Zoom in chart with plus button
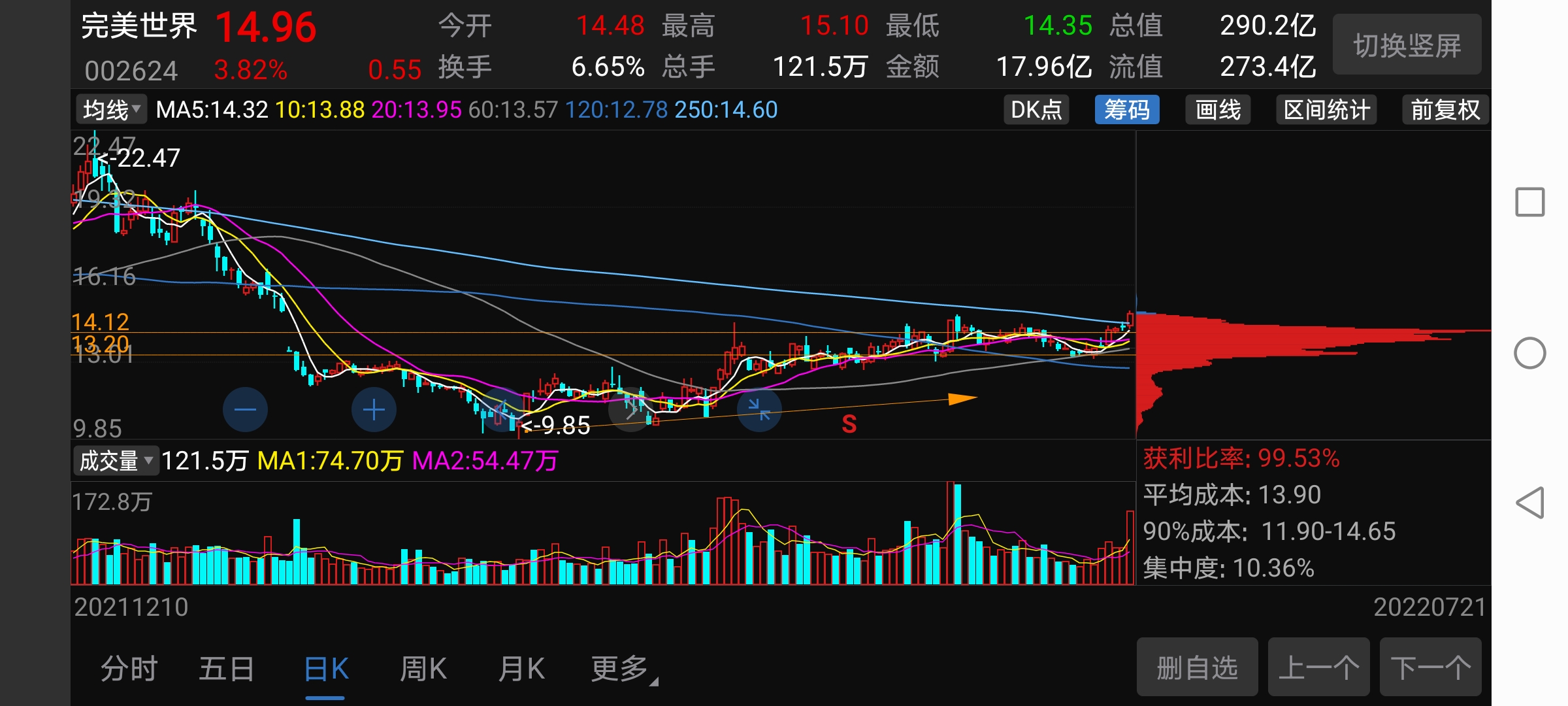The height and width of the screenshot is (706, 1568). [x=374, y=410]
